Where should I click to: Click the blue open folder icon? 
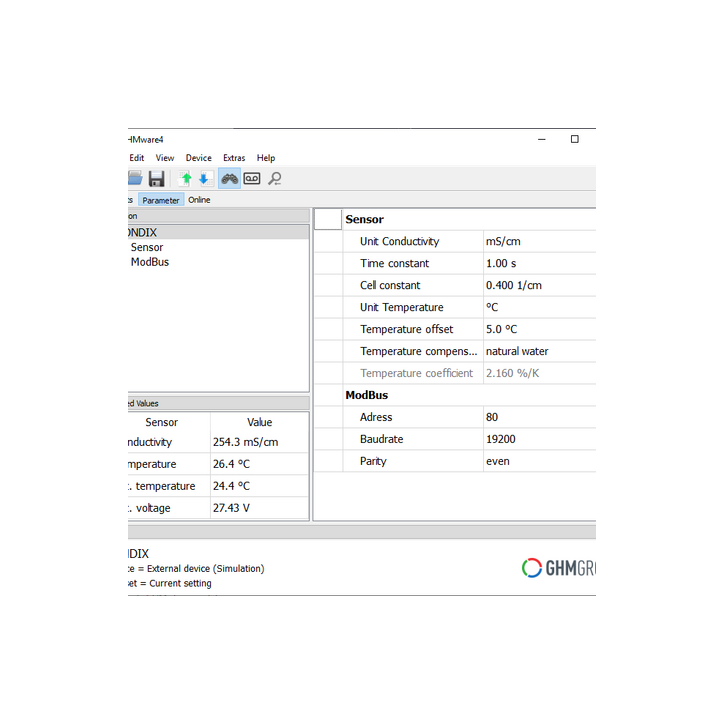tap(135, 178)
